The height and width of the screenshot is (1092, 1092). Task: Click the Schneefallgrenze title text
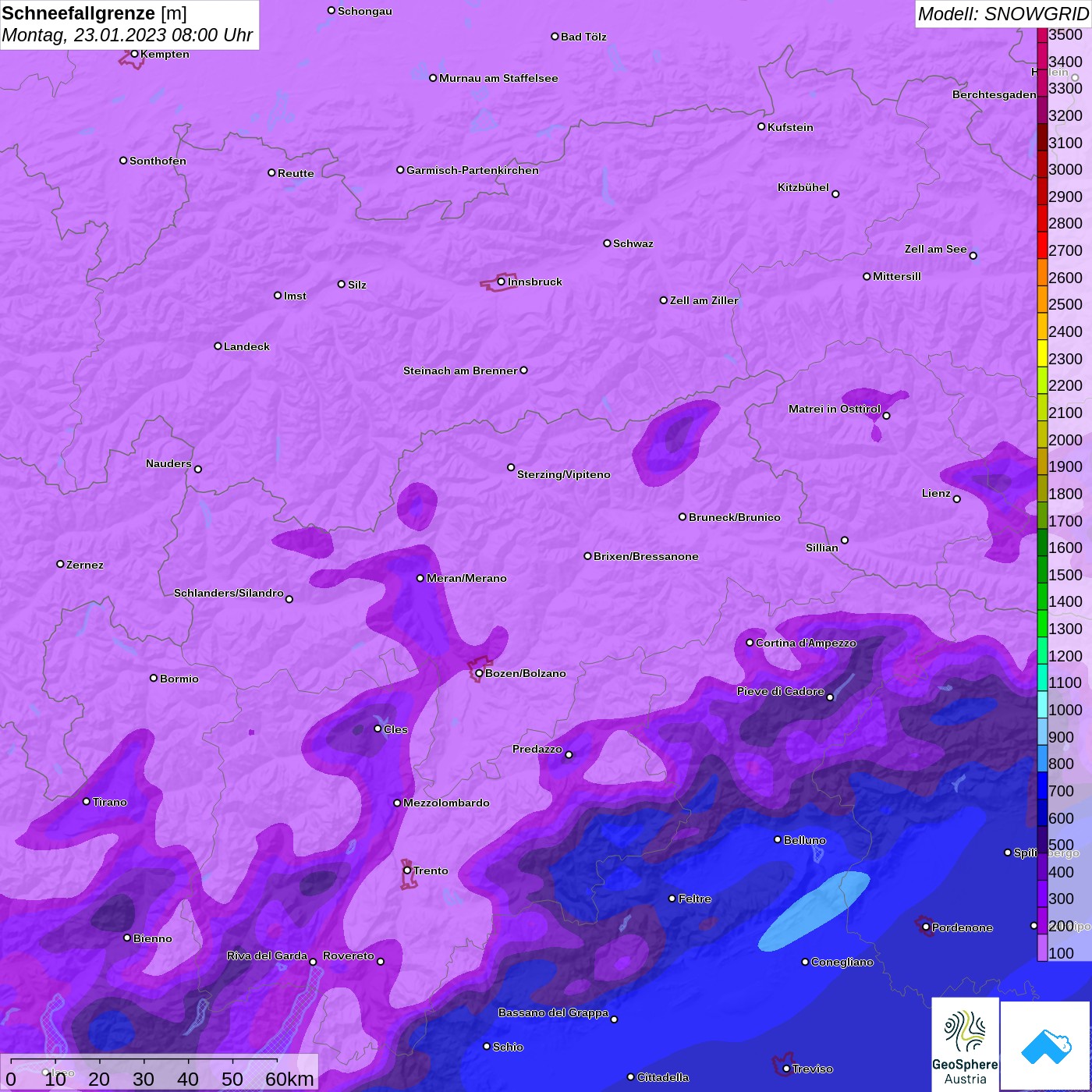[79, 13]
